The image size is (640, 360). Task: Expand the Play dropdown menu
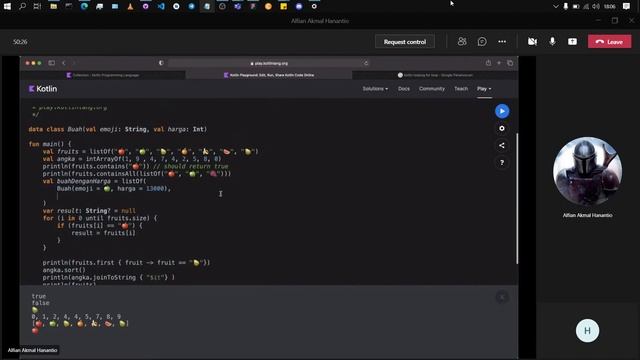click(484, 89)
